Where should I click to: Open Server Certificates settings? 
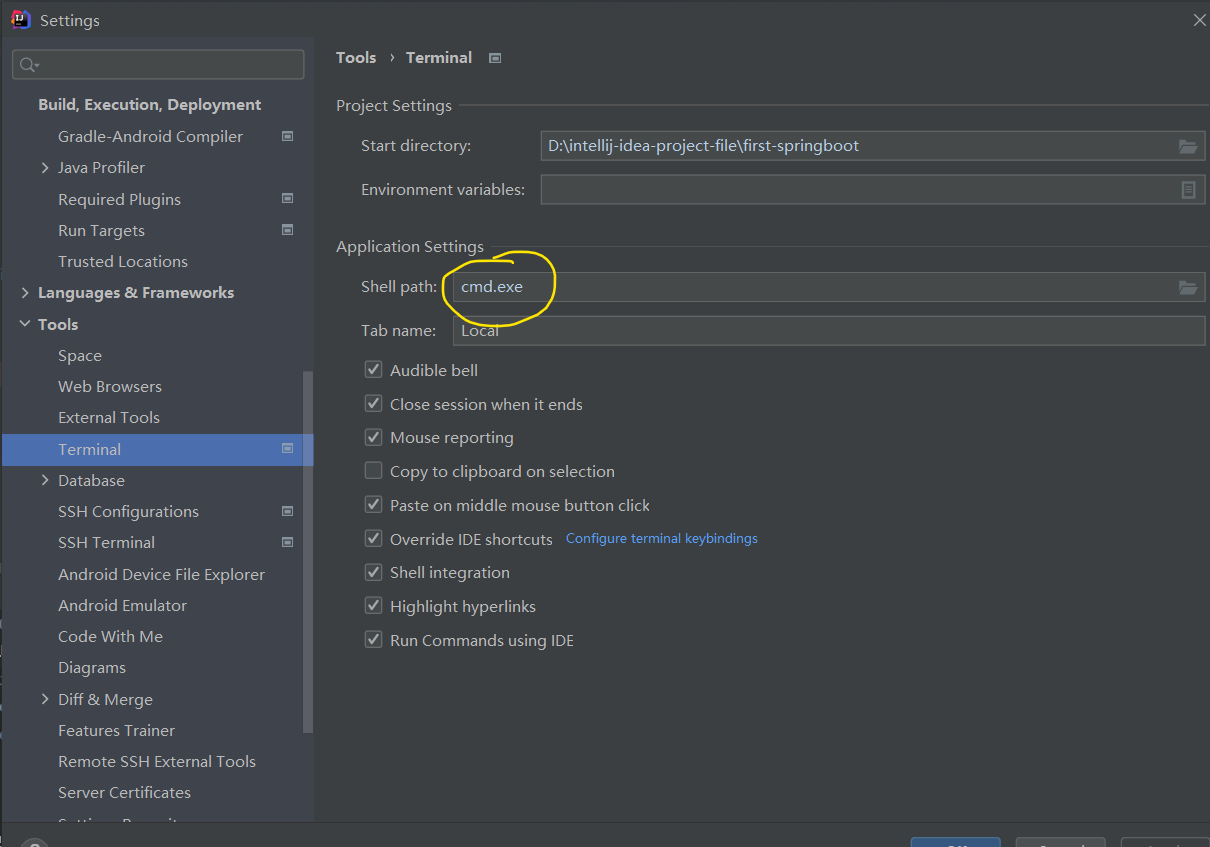pos(124,792)
